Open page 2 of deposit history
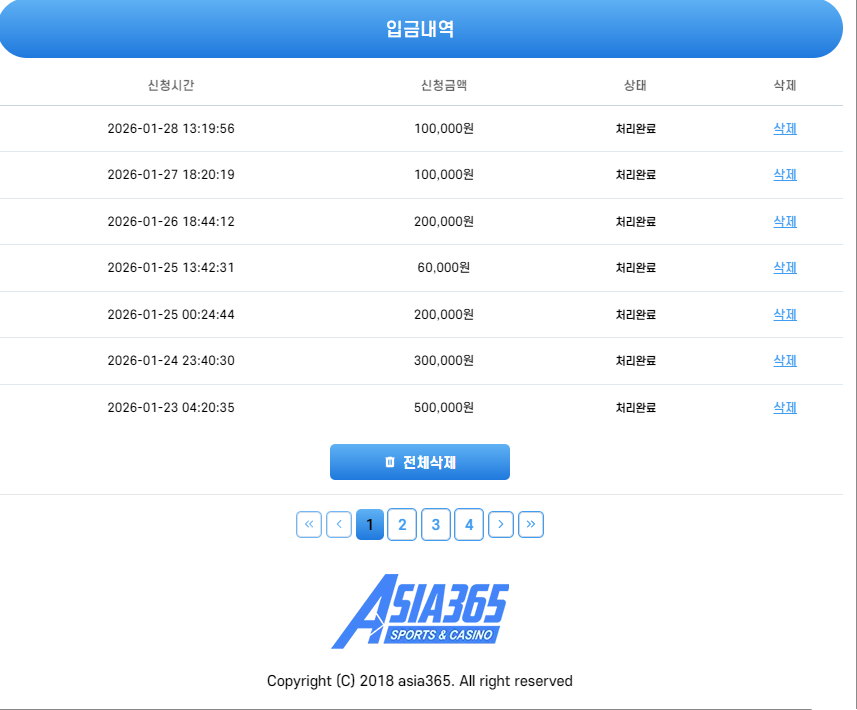 click(402, 524)
